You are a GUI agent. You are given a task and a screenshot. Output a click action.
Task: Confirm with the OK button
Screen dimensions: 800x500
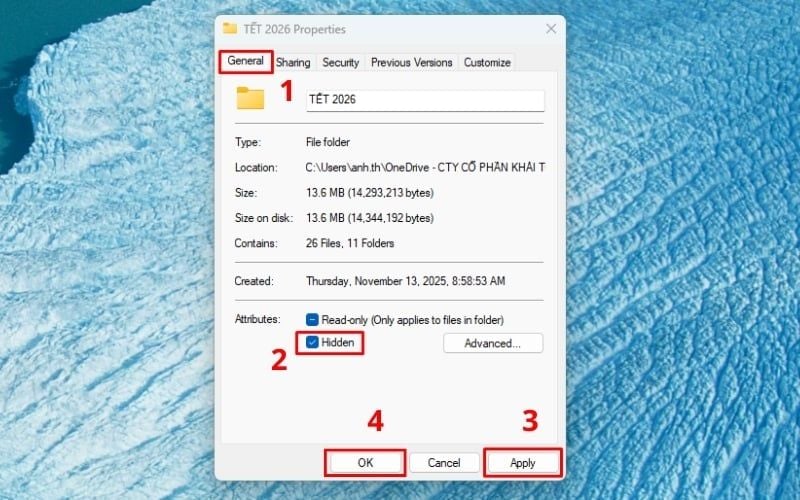point(365,463)
